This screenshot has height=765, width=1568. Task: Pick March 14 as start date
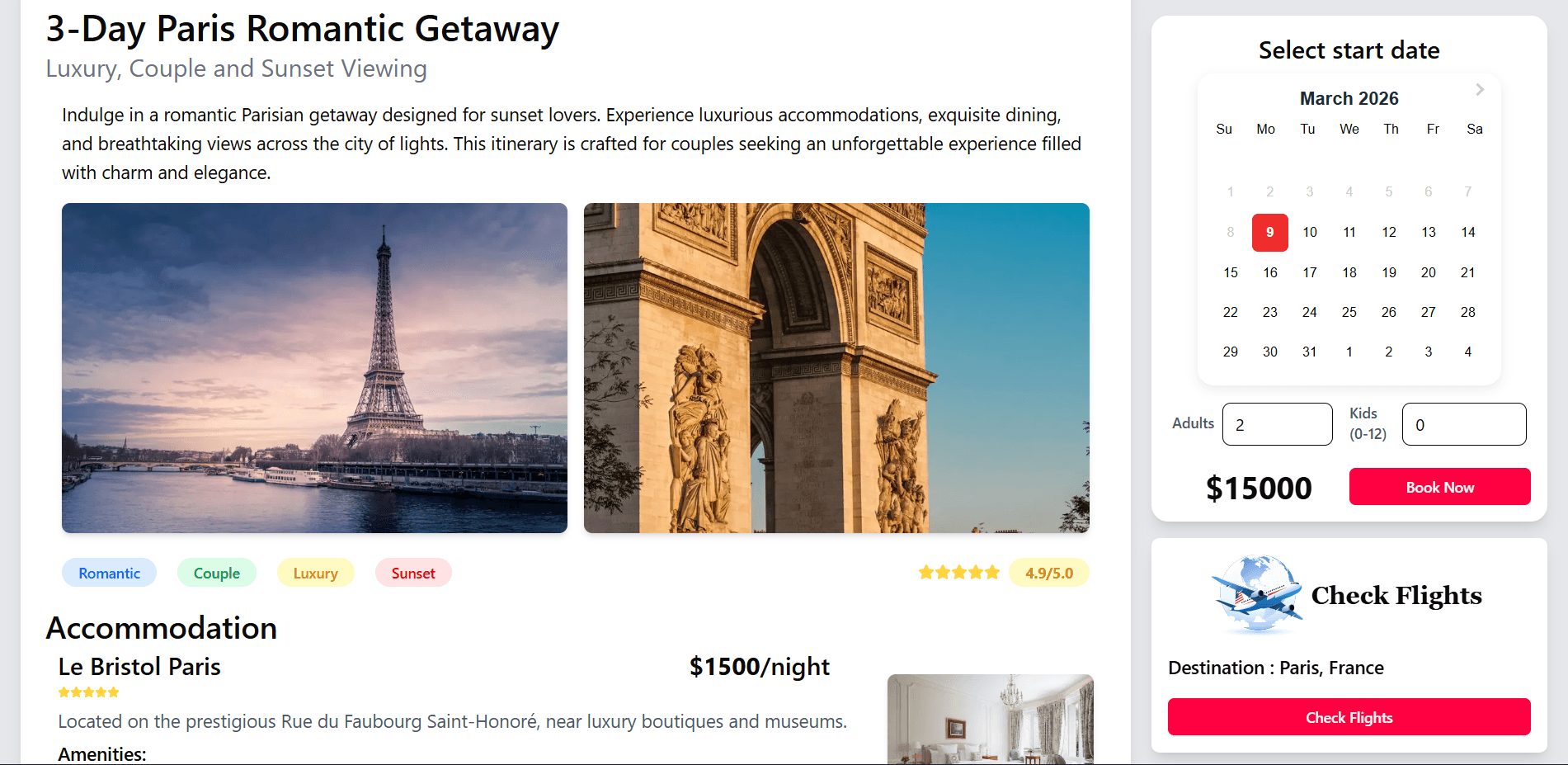click(x=1467, y=233)
